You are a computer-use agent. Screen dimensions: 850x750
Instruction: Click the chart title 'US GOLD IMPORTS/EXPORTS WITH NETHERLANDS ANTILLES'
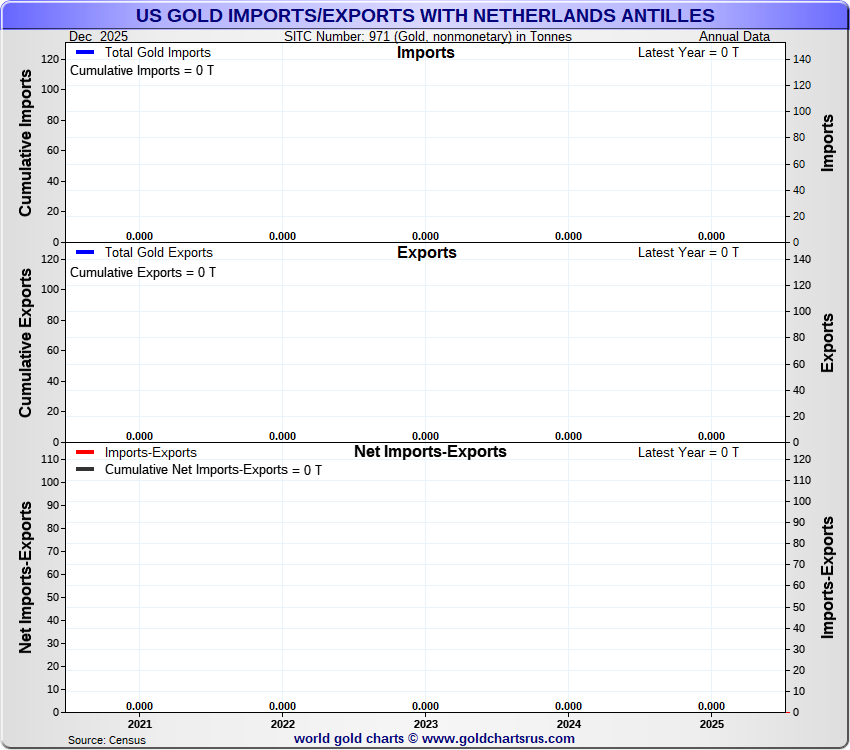click(425, 16)
